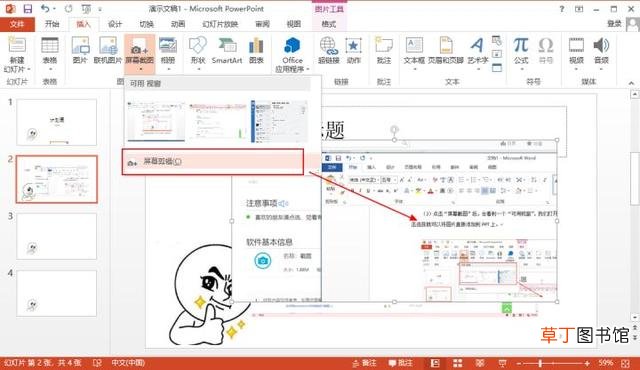Click zoom in plus button
The image size is (640, 370).
coord(587,363)
